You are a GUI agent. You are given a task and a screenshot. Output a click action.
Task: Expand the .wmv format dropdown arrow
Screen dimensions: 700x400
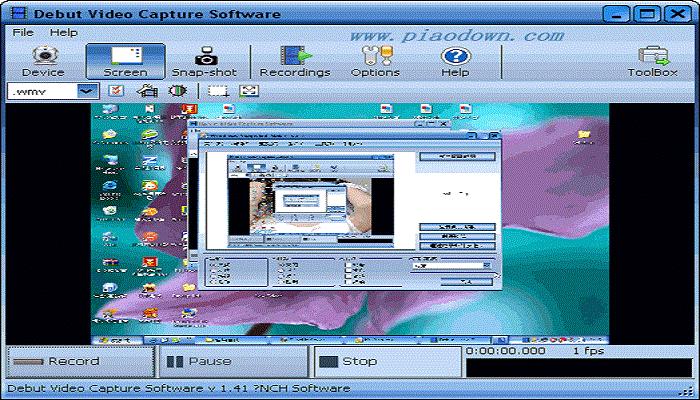tap(88, 92)
